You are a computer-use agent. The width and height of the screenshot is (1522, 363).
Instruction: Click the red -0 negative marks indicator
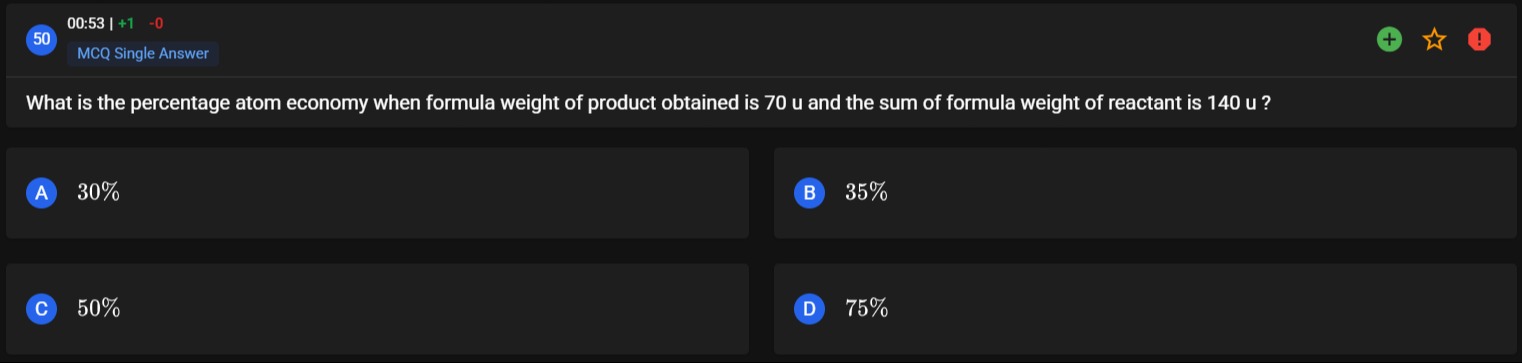pos(155,23)
